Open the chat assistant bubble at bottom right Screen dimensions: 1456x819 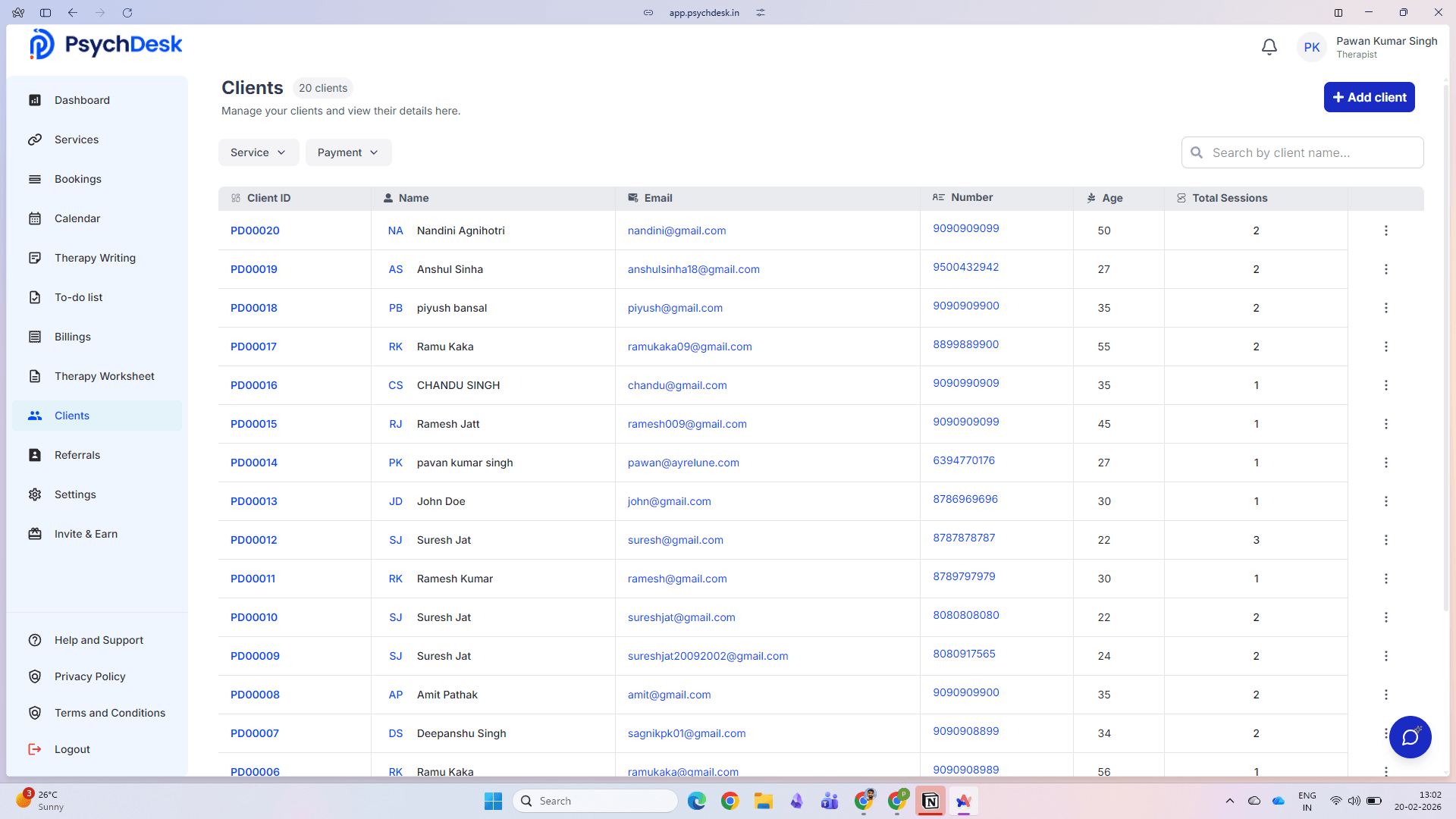coord(1410,737)
